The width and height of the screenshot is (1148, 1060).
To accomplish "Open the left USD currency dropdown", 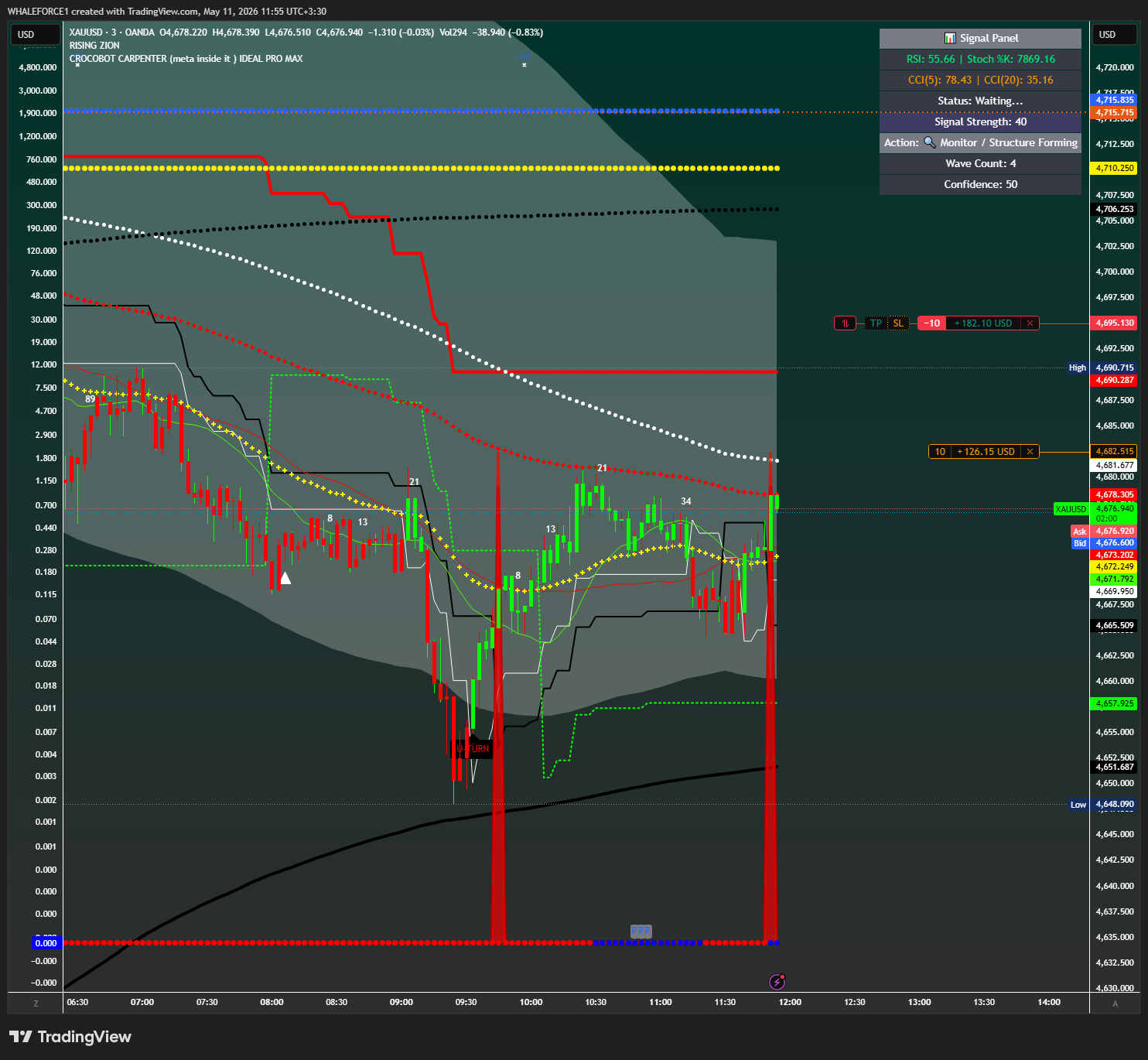I will click(35, 35).
